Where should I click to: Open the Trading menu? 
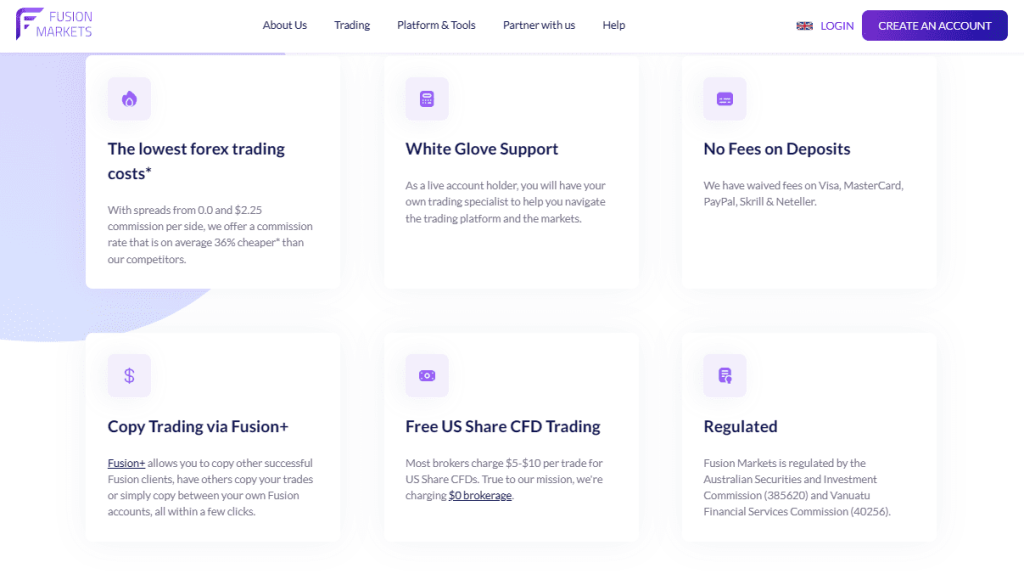click(x=352, y=25)
